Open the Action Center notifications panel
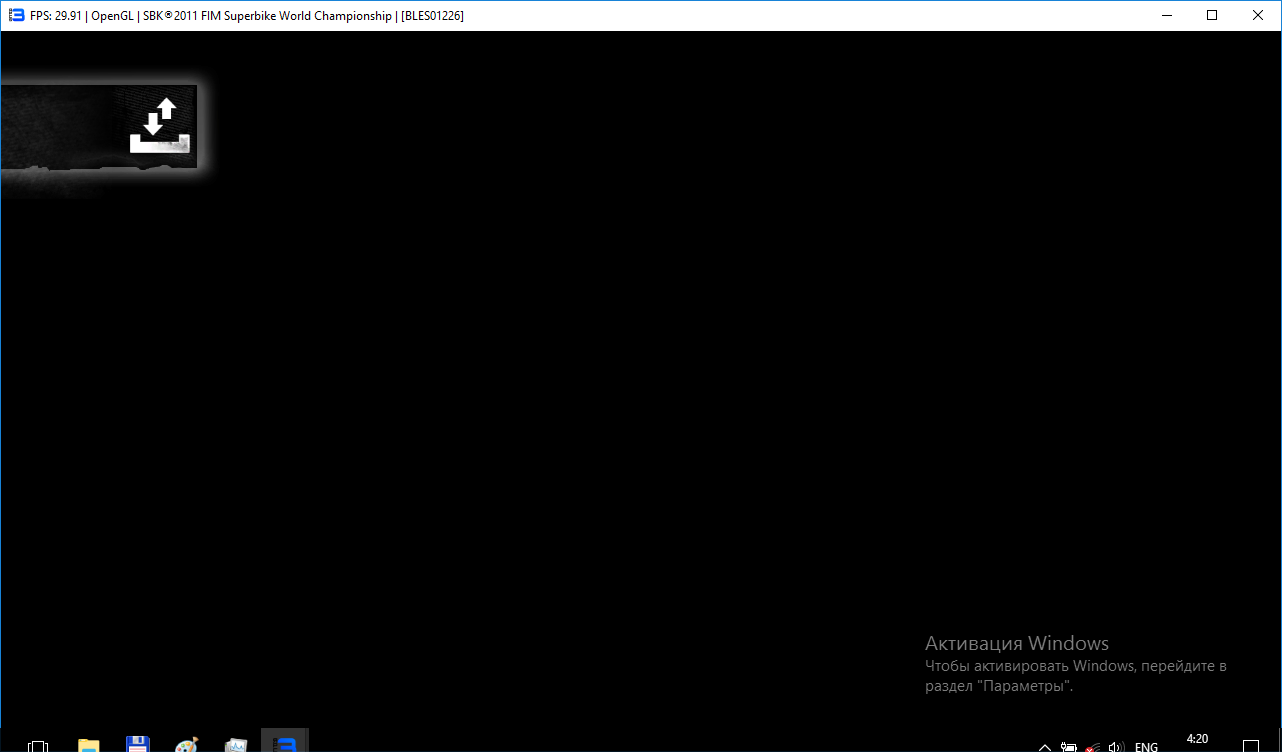Screen dimensions: 1282x752 click(1250, 746)
